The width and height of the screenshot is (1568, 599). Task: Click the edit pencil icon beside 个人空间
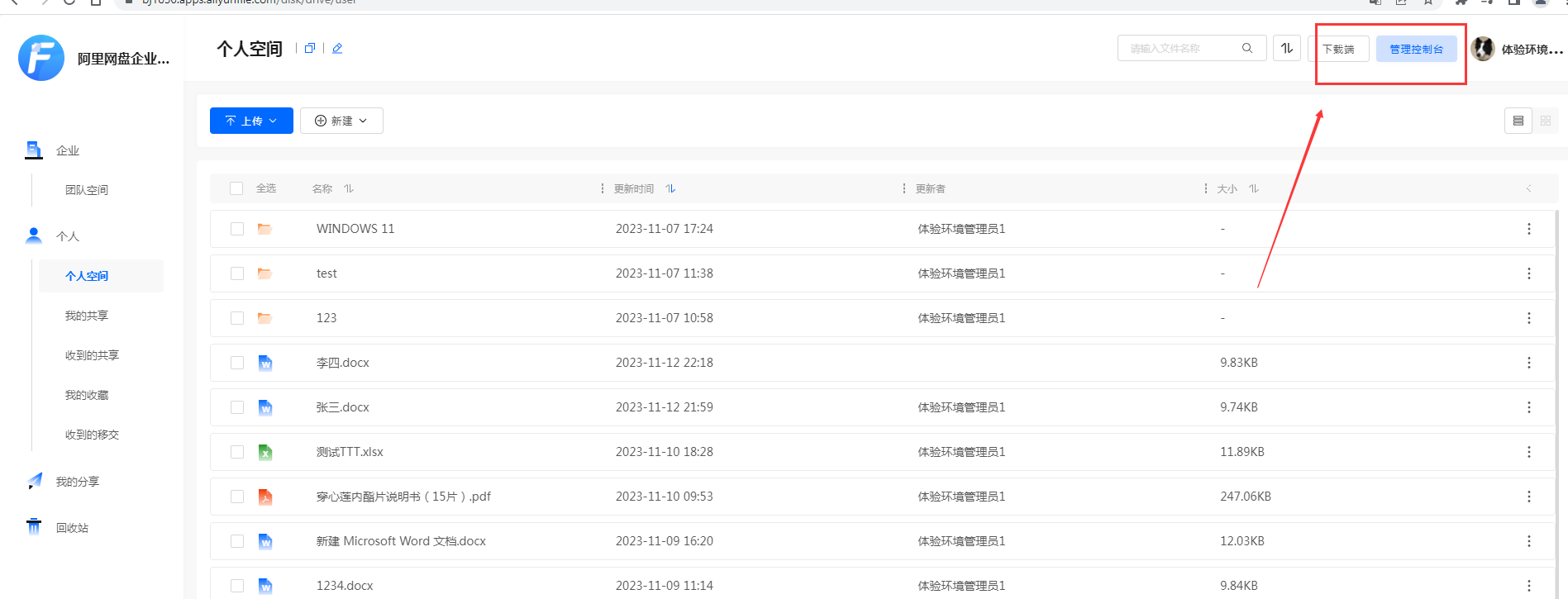point(337,48)
